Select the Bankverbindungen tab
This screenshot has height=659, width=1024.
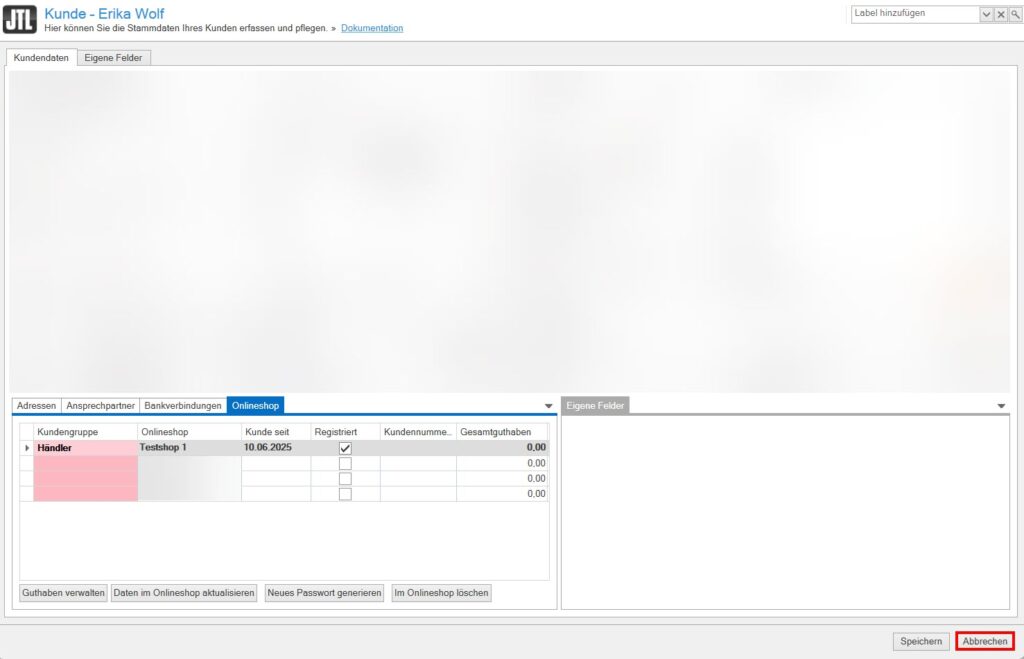point(182,405)
